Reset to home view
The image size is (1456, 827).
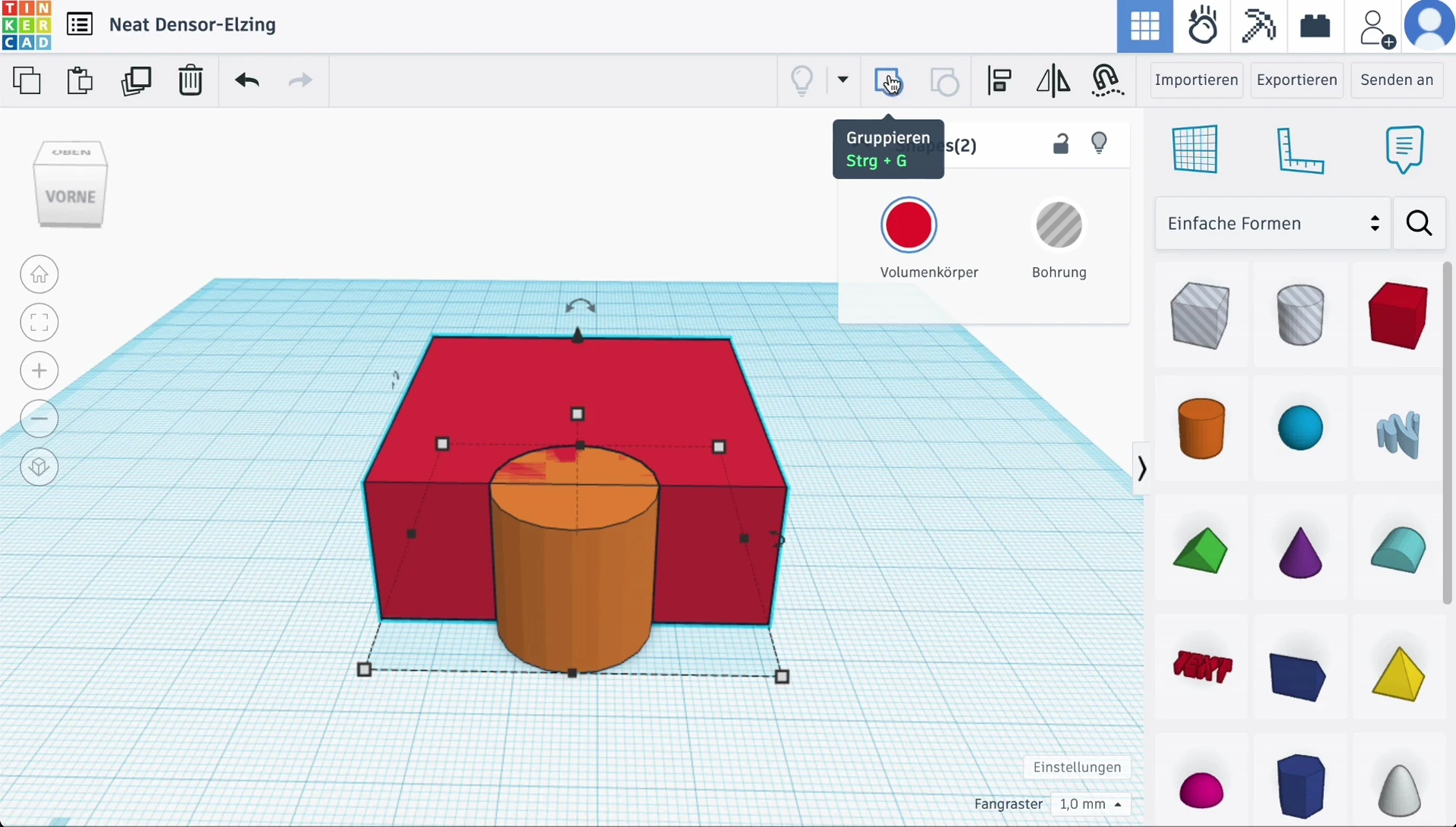[39, 274]
